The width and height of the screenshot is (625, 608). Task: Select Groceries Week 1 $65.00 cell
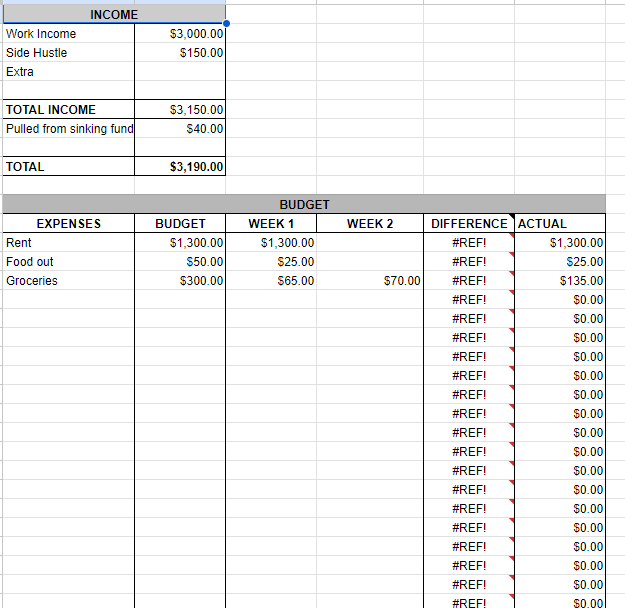(271, 280)
